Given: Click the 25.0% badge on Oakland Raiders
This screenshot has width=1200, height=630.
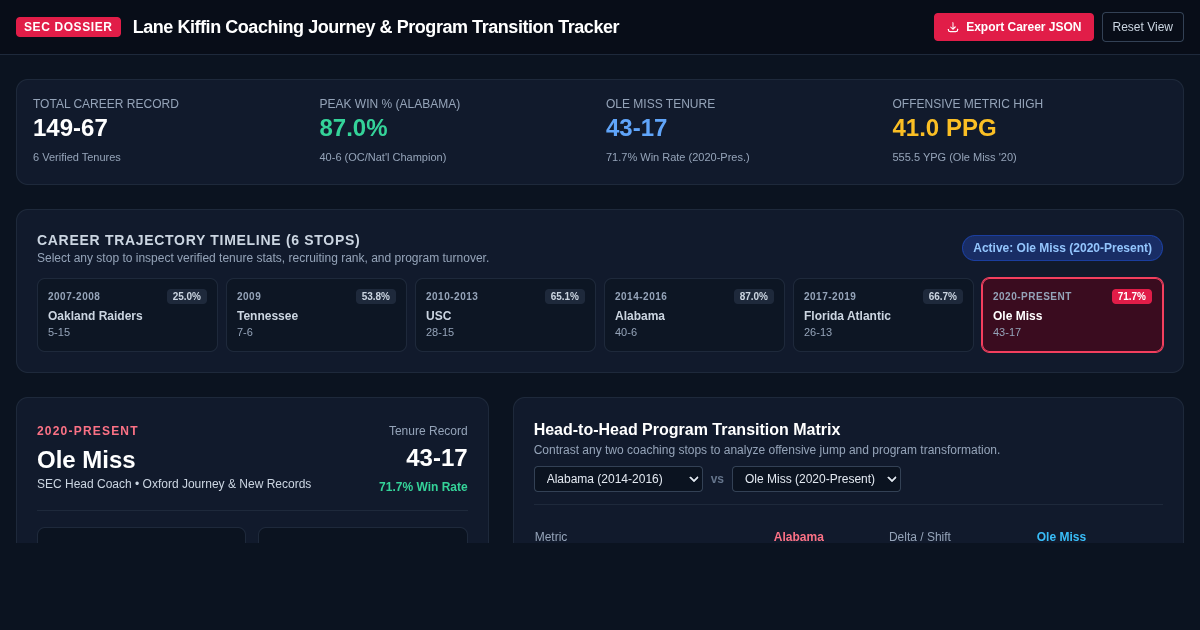Looking at the screenshot, I should coord(187,297).
